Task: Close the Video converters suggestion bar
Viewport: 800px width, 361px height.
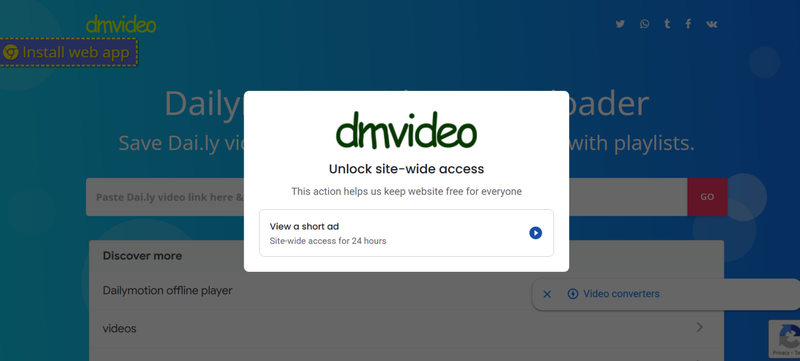Action: pyautogui.click(x=547, y=294)
